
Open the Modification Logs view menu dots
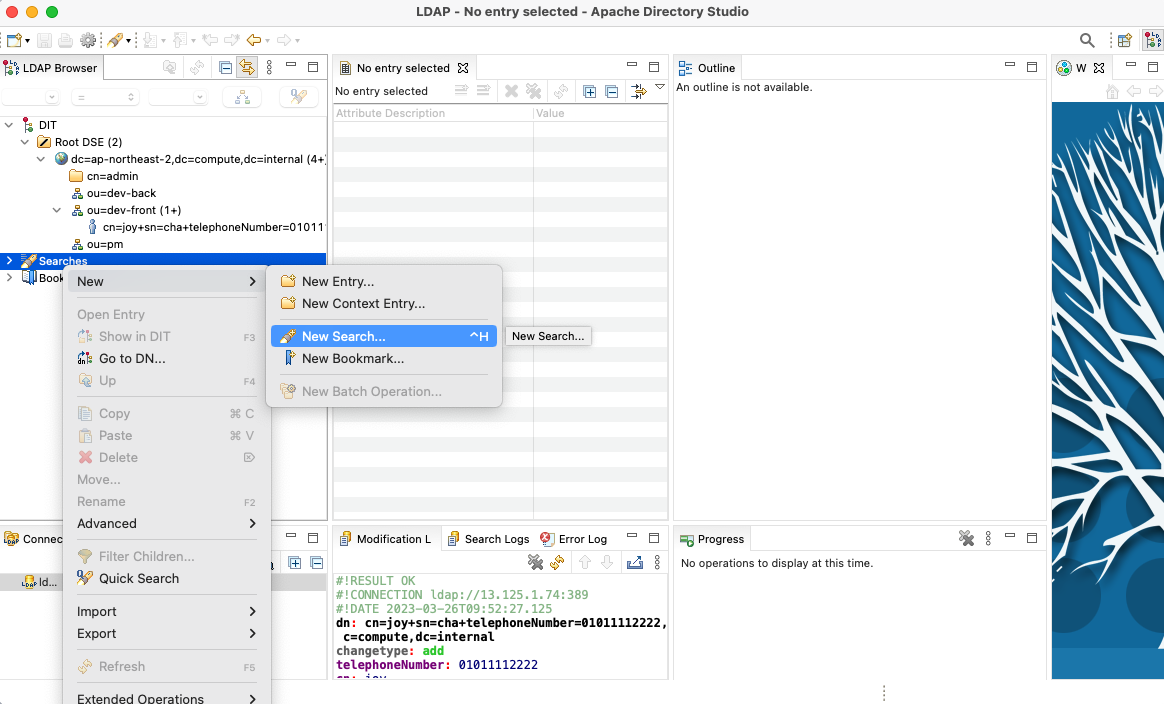657,562
